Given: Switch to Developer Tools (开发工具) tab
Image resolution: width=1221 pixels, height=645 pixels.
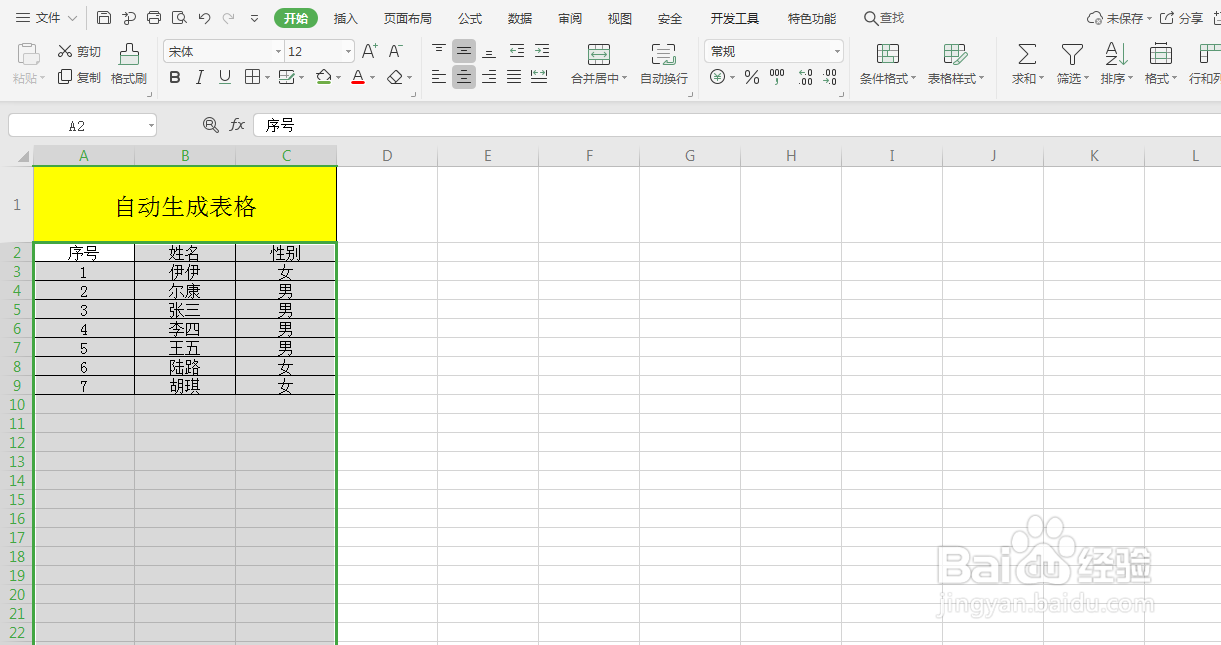Looking at the screenshot, I should click(x=735, y=18).
